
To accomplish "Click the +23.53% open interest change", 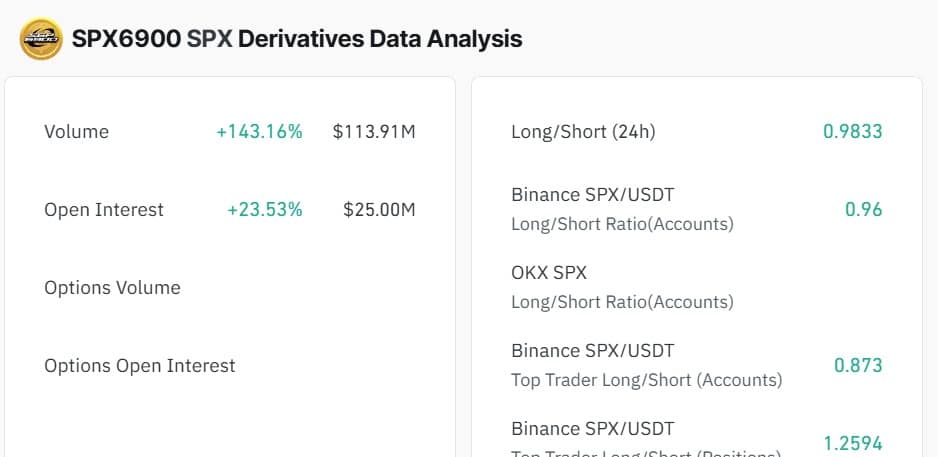I will 265,210.
